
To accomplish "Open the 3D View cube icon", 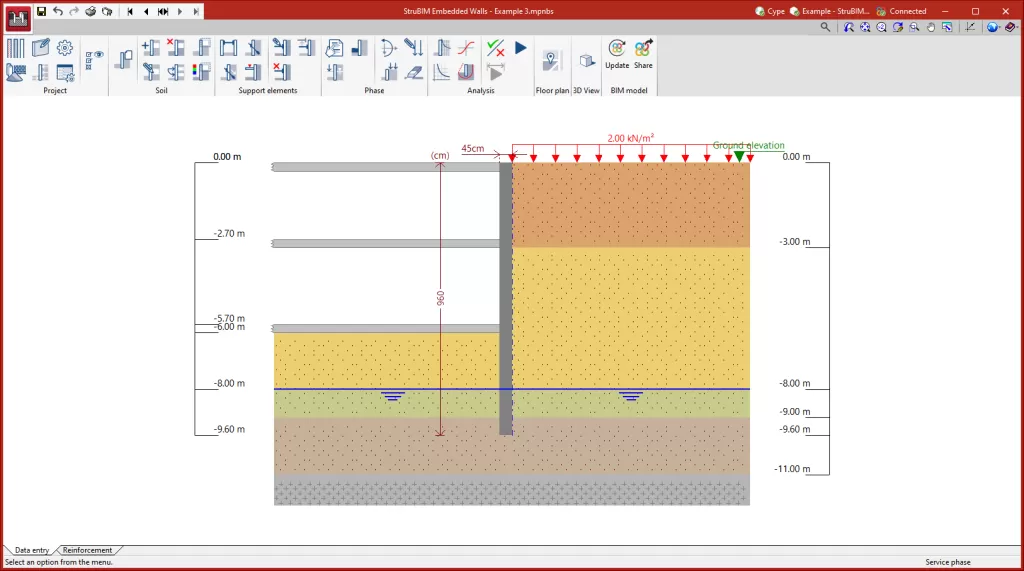I will 587,61.
